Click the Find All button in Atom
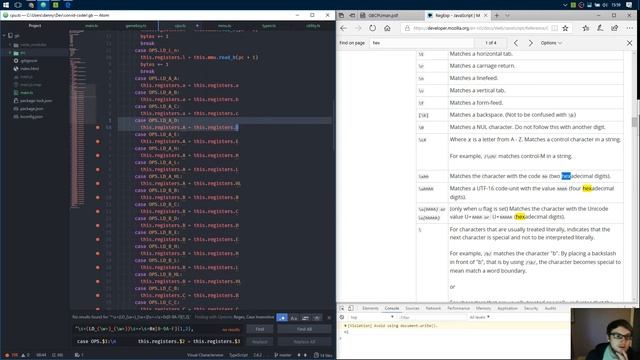This screenshot has height=360, width=640. point(304,329)
